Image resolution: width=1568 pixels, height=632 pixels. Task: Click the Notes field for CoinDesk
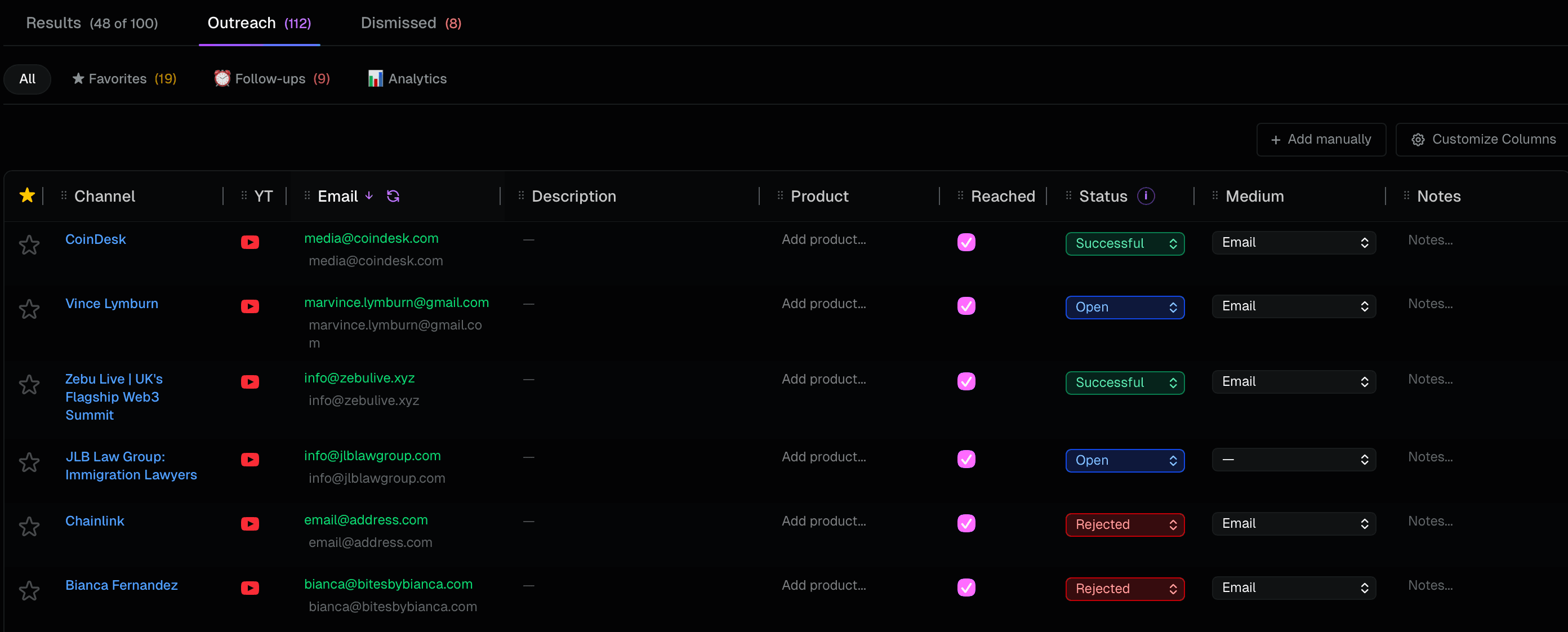tap(1430, 240)
